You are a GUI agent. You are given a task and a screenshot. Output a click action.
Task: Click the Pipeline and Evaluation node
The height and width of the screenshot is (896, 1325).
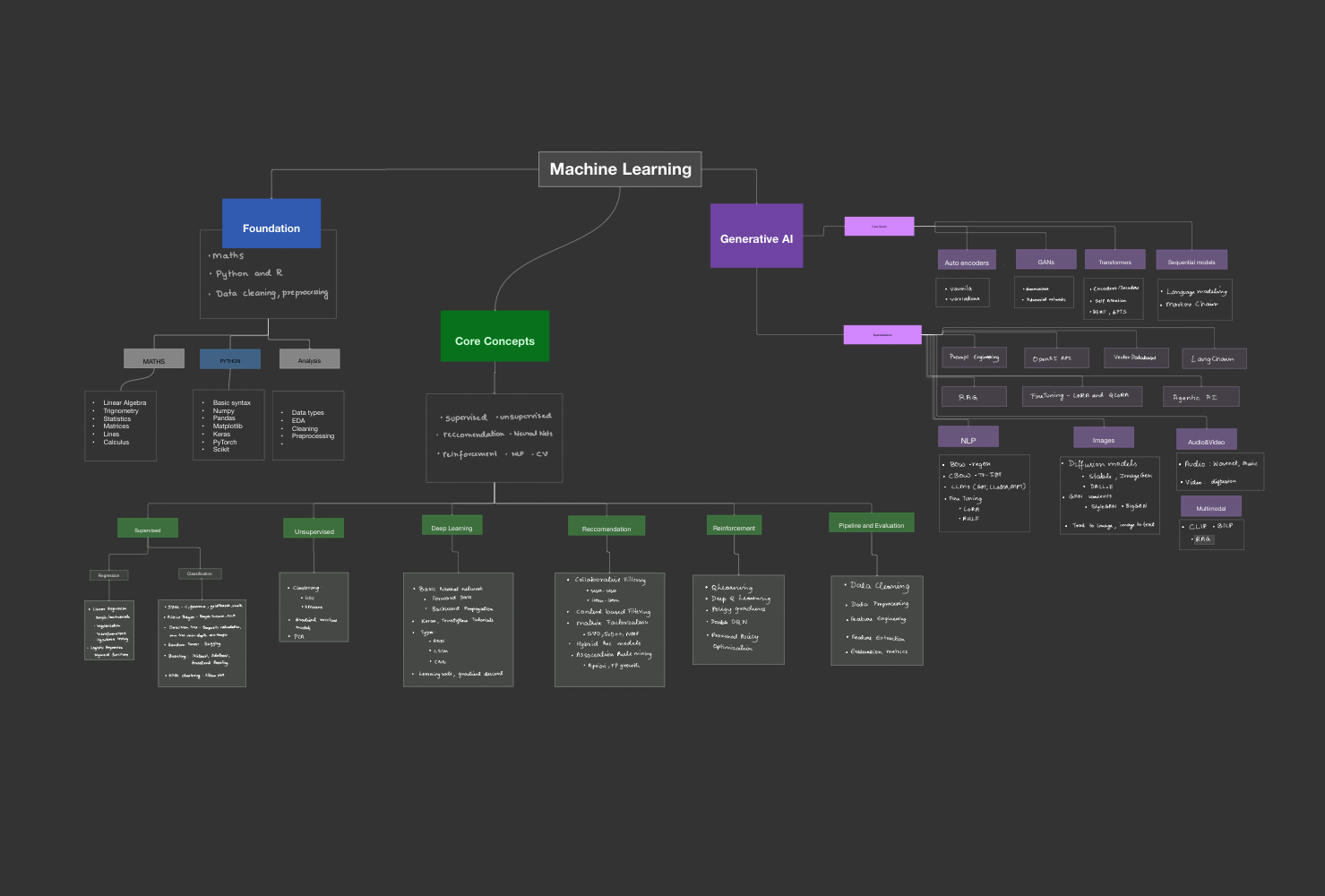871,523
